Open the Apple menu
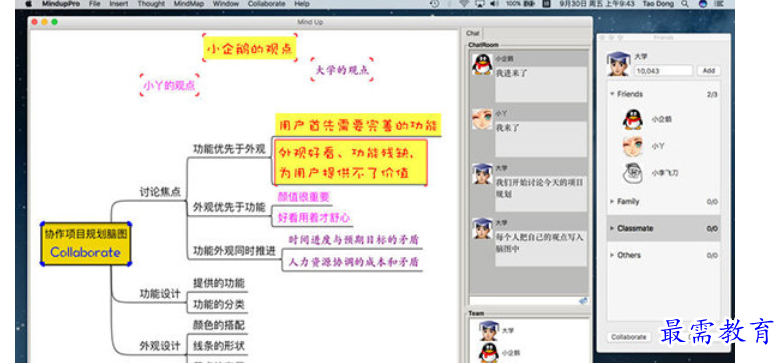The width and height of the screenshot is (782, 363). pos(28,3)
